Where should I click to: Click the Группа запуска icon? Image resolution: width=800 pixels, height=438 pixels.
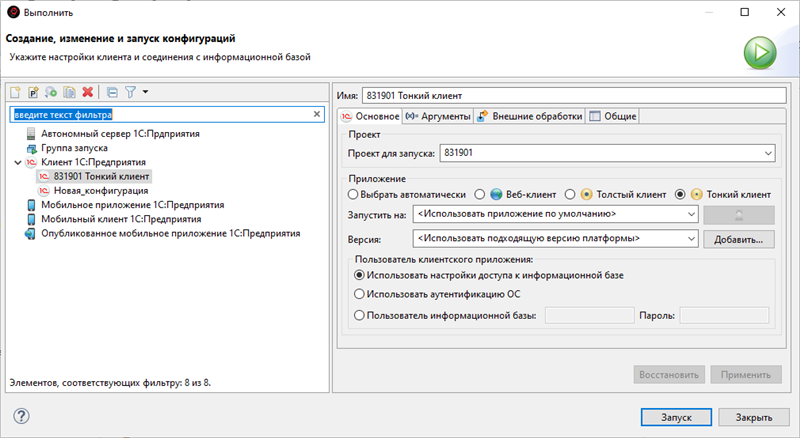tap(31, 148)
